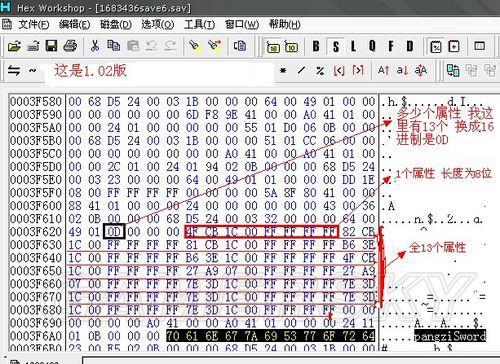500x364 pixels.
Task: Select the D double data type button
Action: (410, 46)
